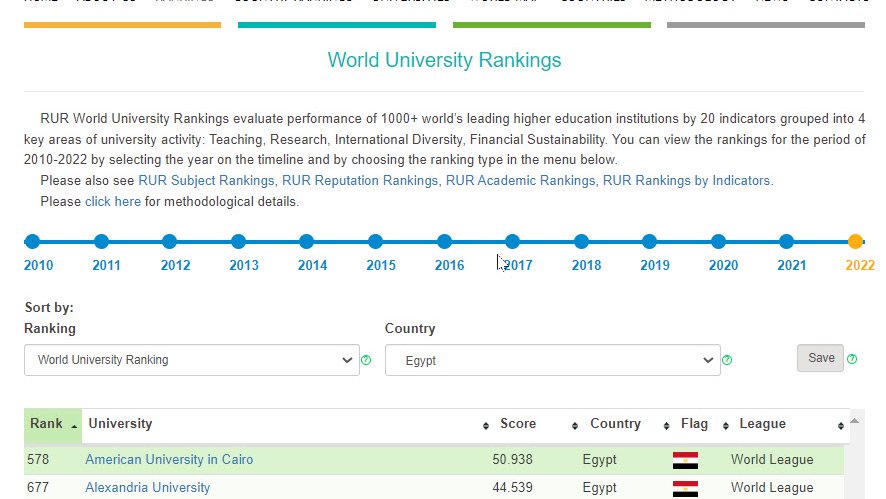The width and height of the screenshot is (886, 499).
Task: Select year 2013 on the timeline
Action: [x=238, y=242]
